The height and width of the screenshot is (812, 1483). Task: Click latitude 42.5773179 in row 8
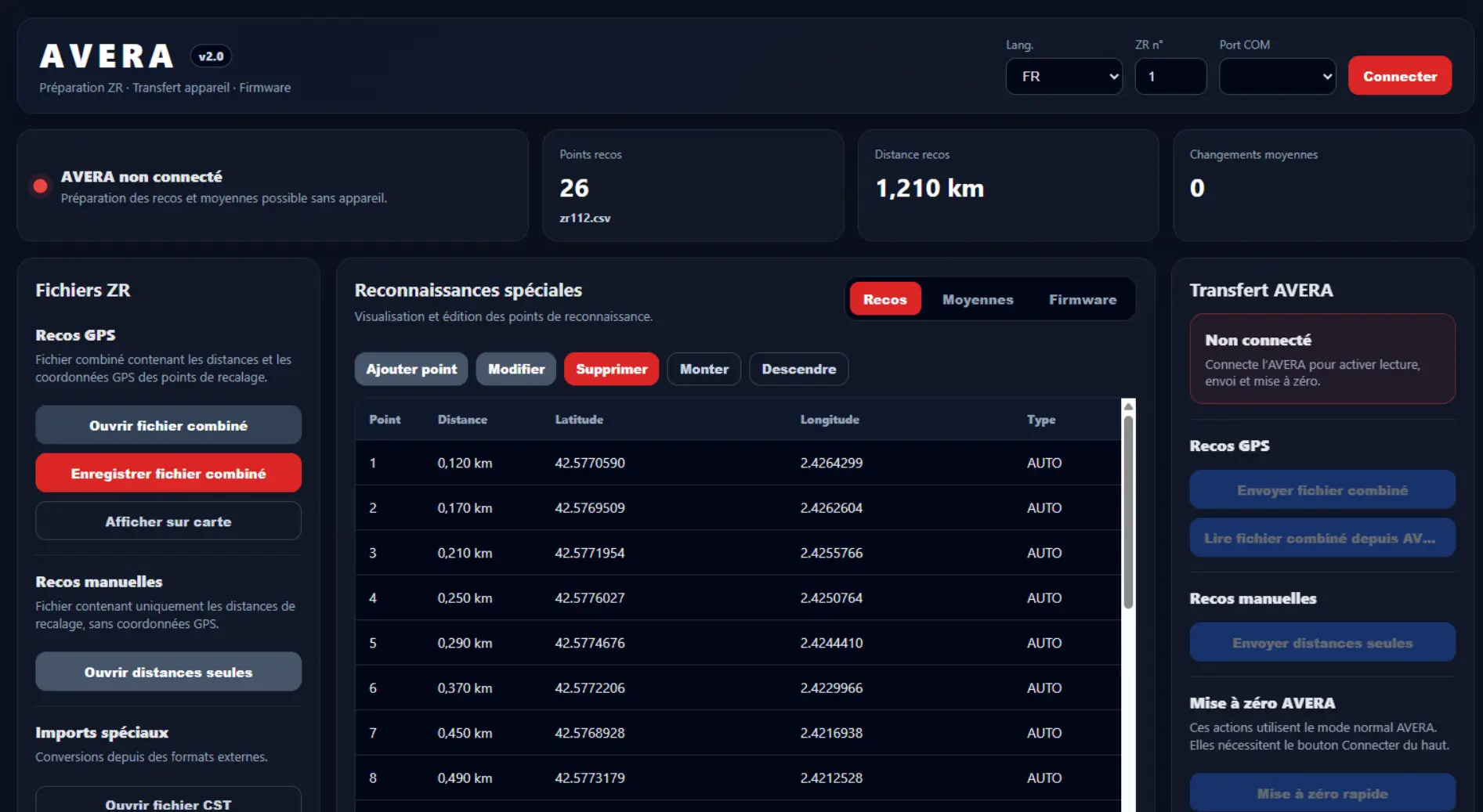tap(590, 778)
